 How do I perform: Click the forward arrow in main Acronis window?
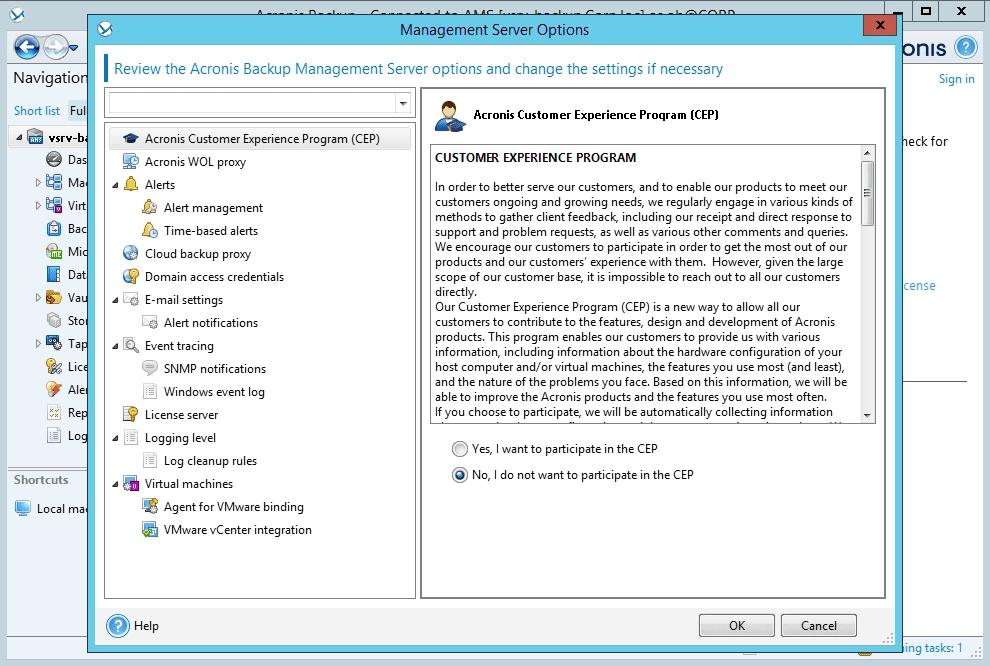(x=56, y=47)
